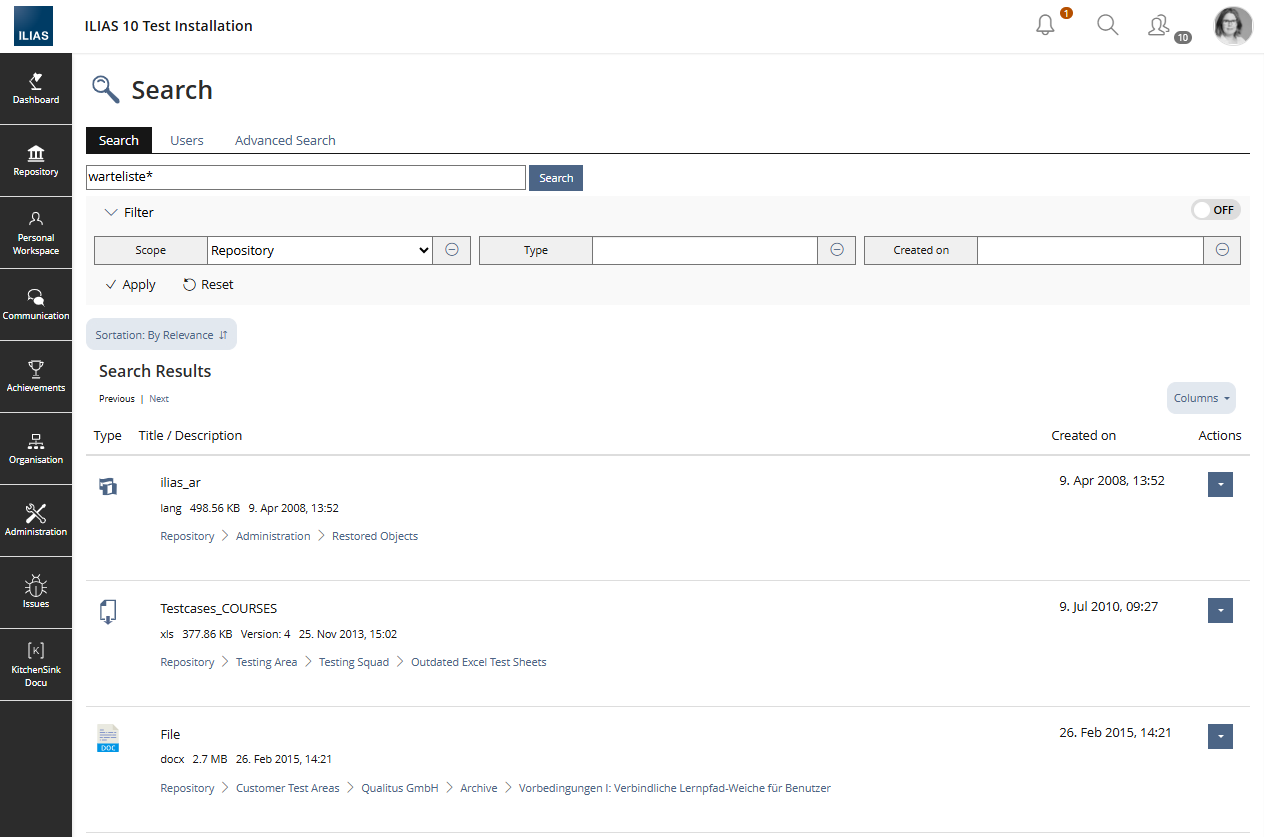
Task: Switch the Filter toggle to ON
Action: pos(1215,209)
